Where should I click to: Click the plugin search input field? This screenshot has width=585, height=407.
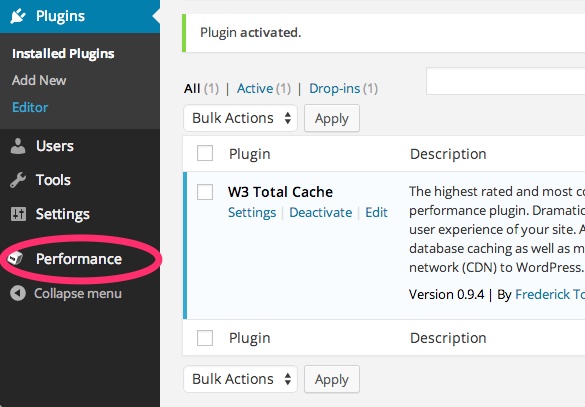click(506, 81)
